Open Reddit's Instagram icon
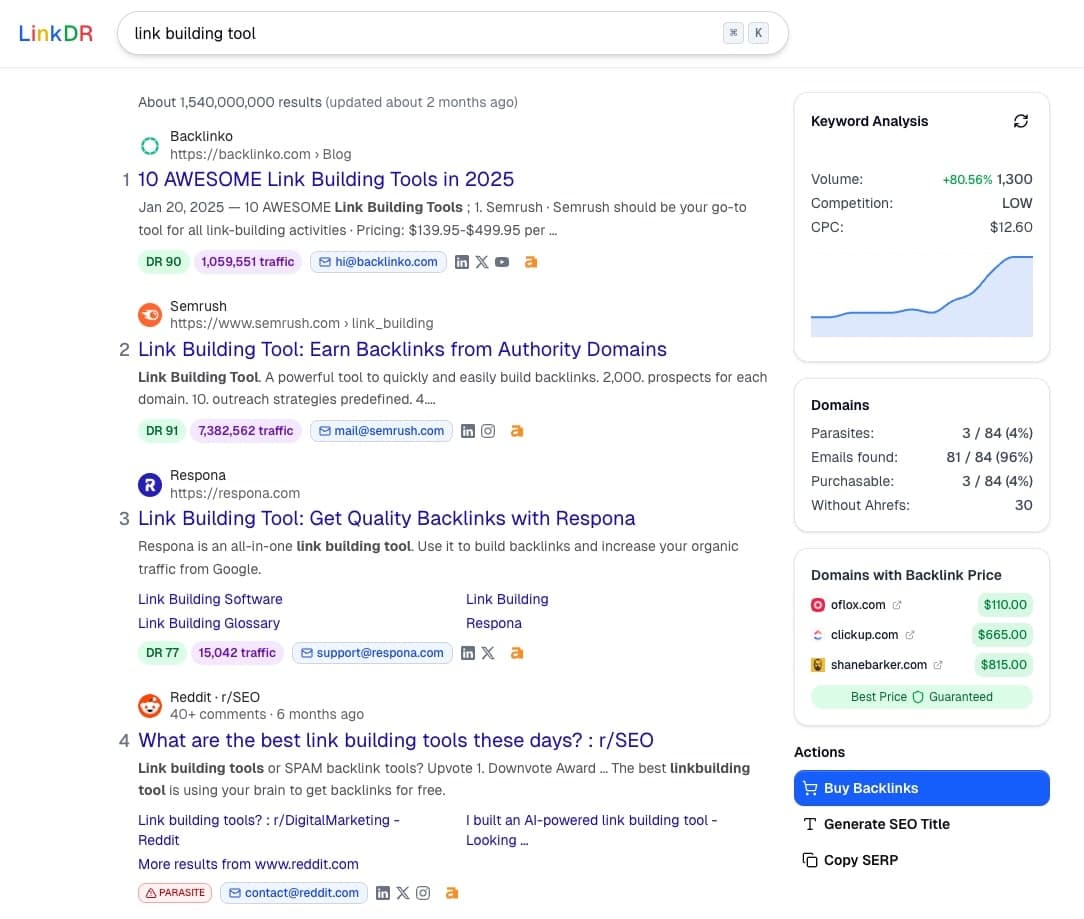This screenshot has height=919, width=1084. point(423,893)
